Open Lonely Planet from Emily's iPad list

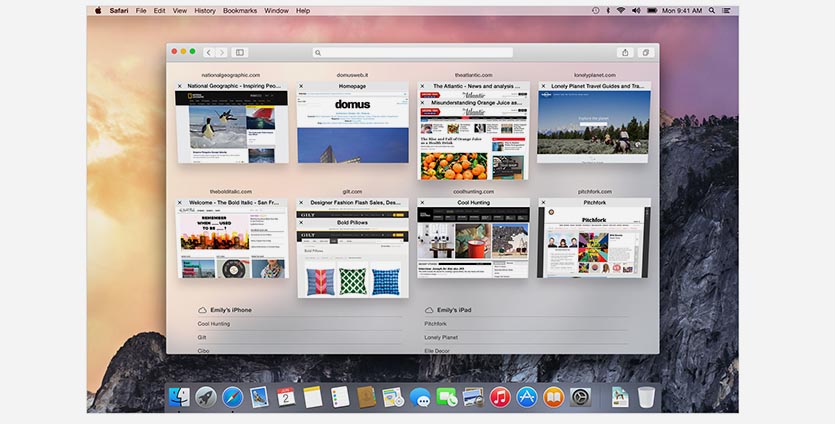click(440, 338)
